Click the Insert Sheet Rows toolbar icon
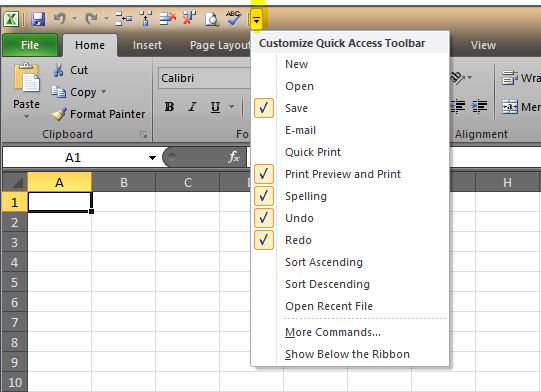The image size is (541, 392). (x=124, y=19)
